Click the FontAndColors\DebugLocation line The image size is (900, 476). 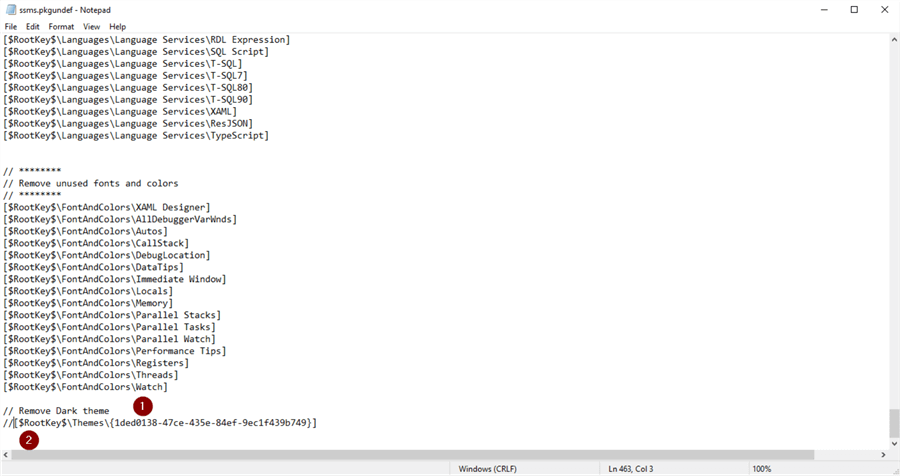pos(107,255)
